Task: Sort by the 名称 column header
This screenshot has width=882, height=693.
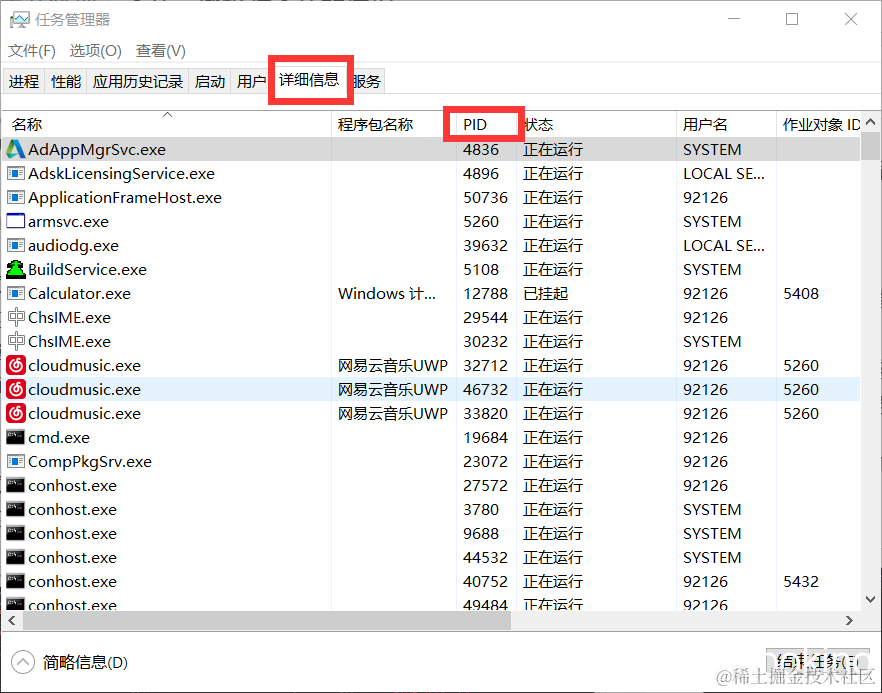Action: coord(166,124)
